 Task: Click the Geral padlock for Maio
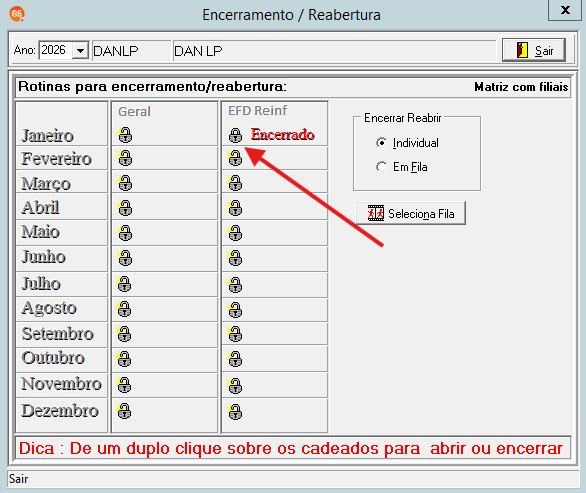coord(125,233)
